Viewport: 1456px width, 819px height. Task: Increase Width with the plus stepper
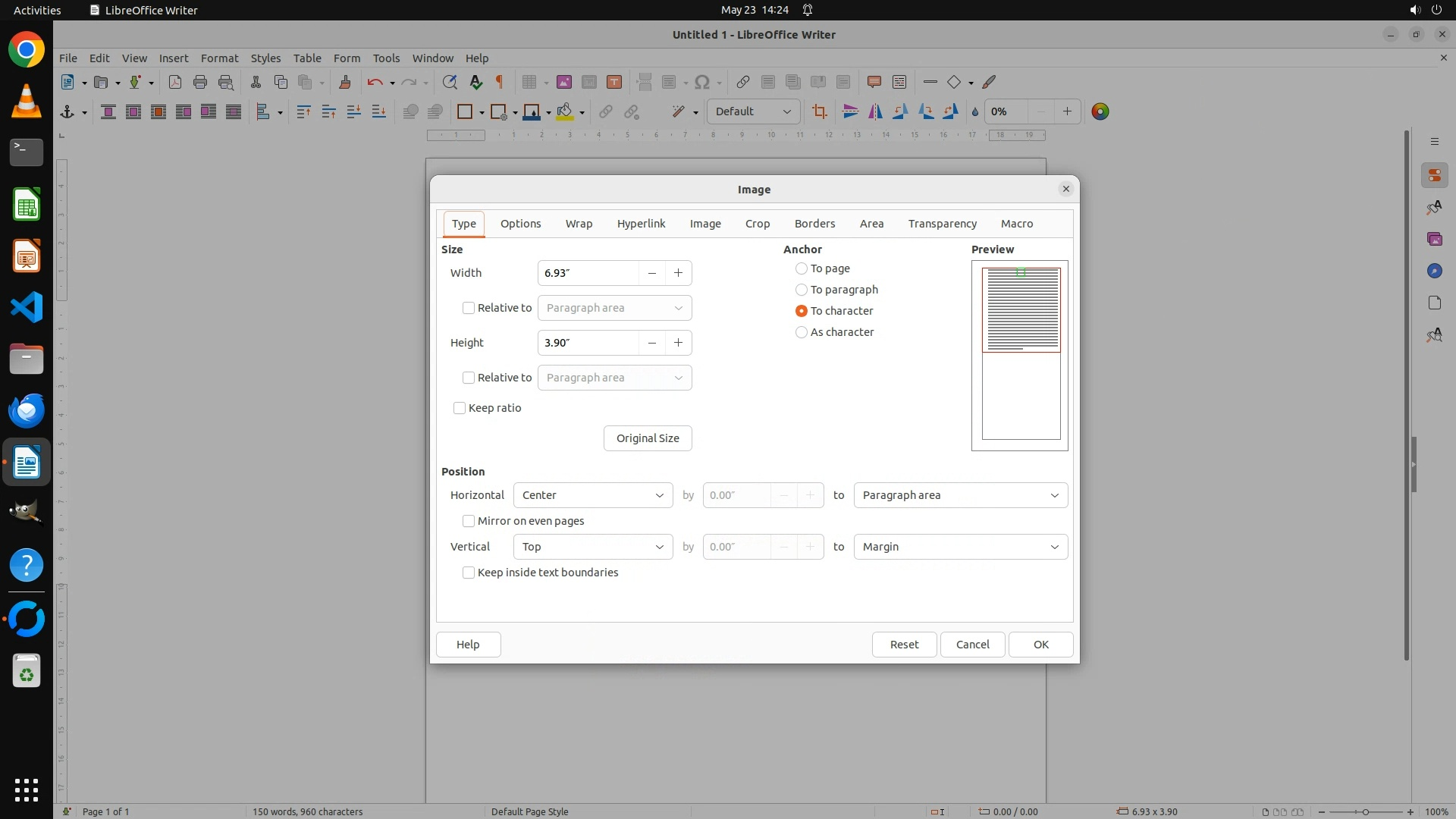(678, 273)
